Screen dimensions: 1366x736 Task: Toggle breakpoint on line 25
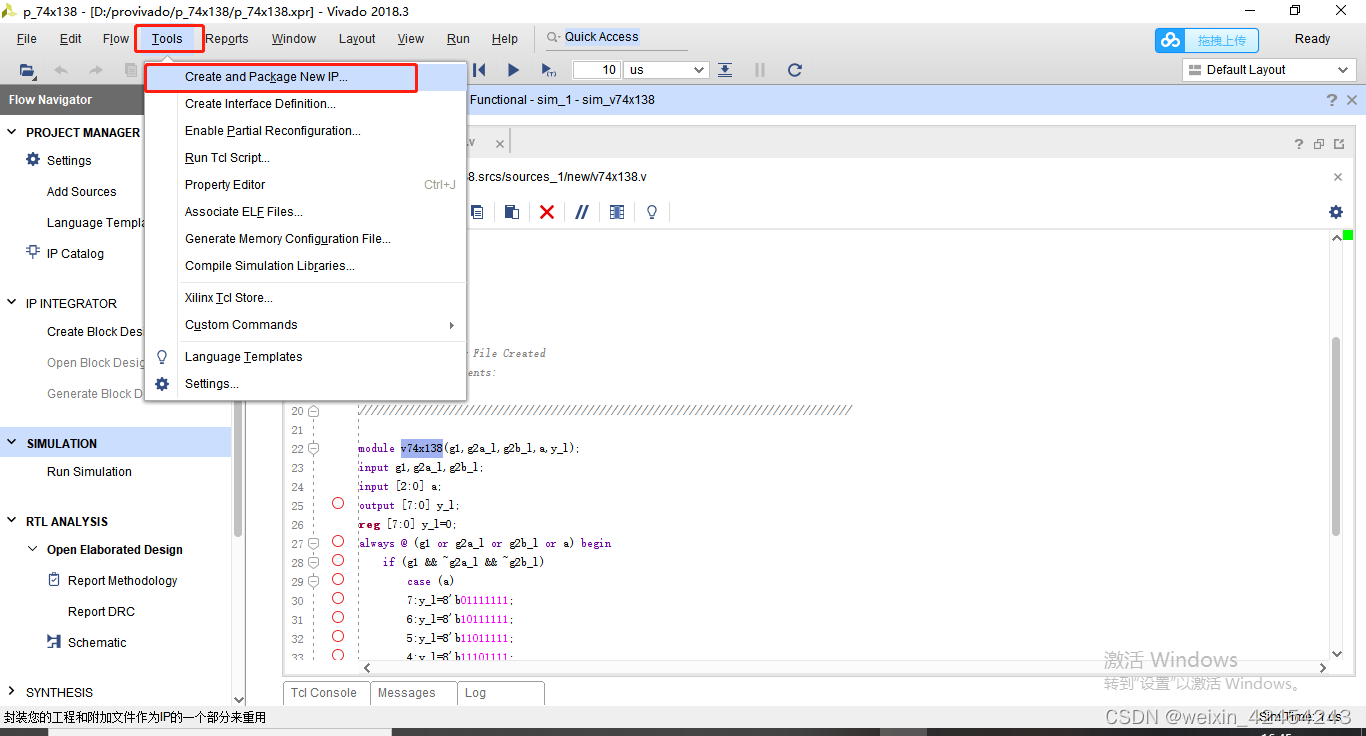click(338, 503)
